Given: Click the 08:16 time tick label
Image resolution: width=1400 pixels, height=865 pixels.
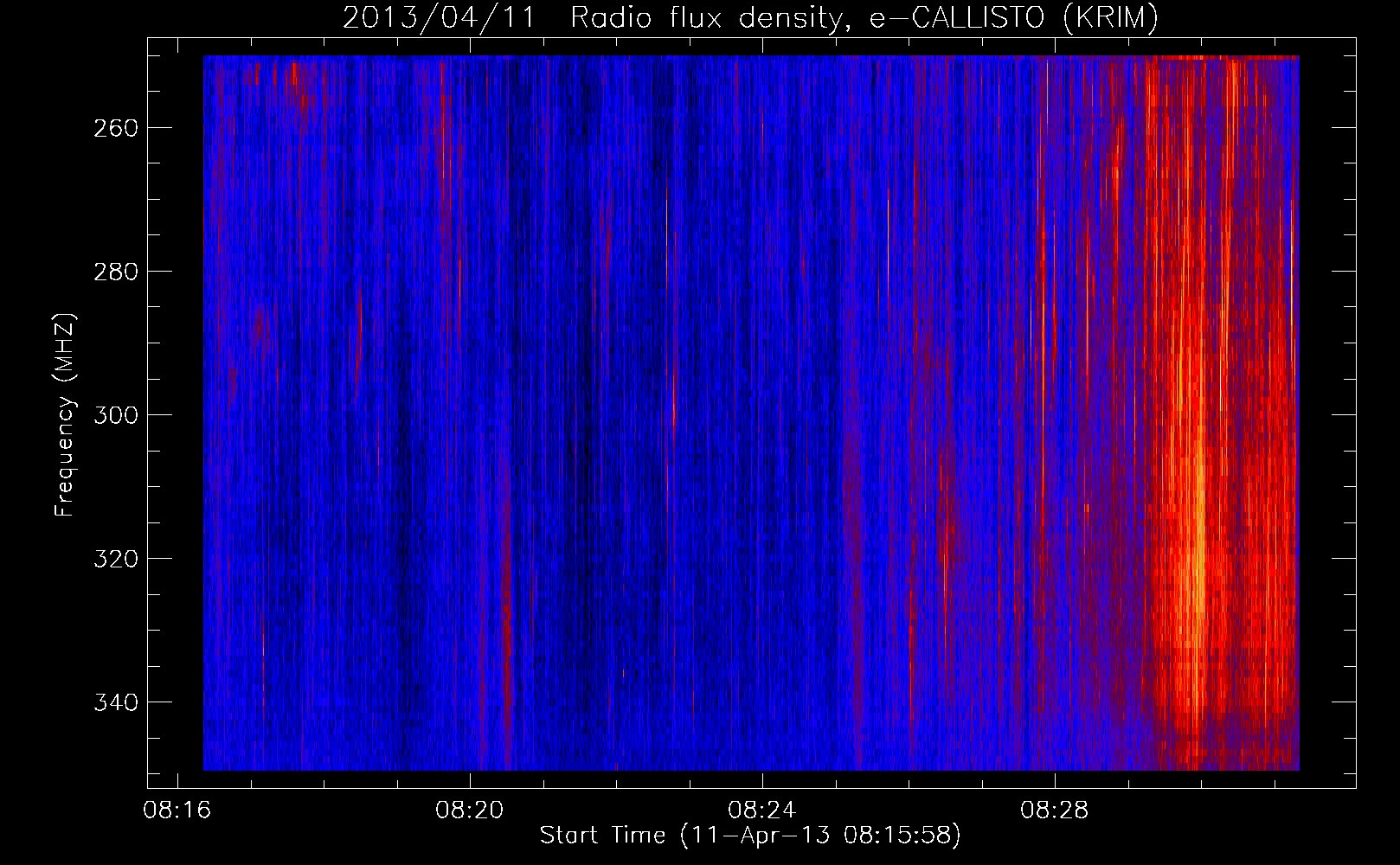Looking at the screenshot, I should coord(177,811).
